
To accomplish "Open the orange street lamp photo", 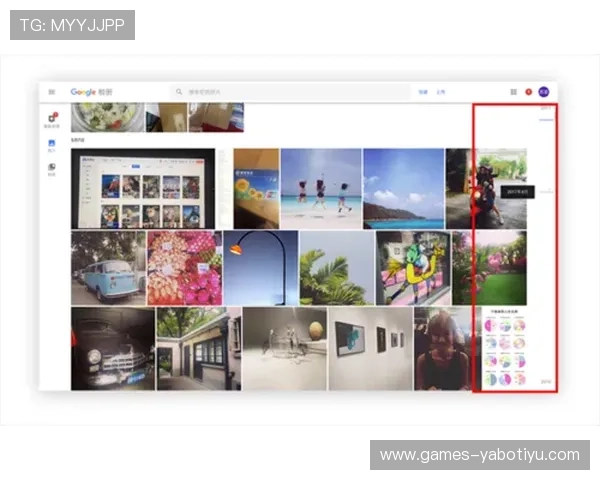I will point(260,268).
